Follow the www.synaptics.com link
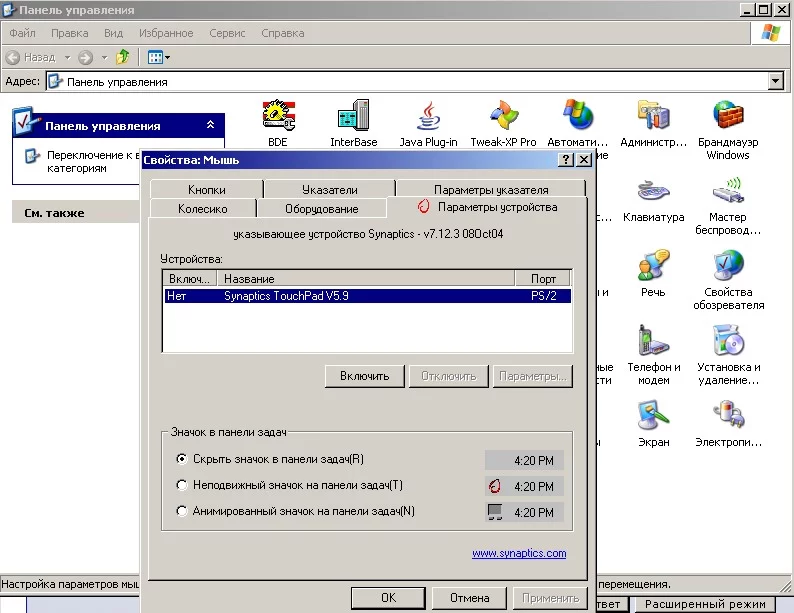Image resolution: width=794 pixels, height=613 pixels. click(519, 553)
